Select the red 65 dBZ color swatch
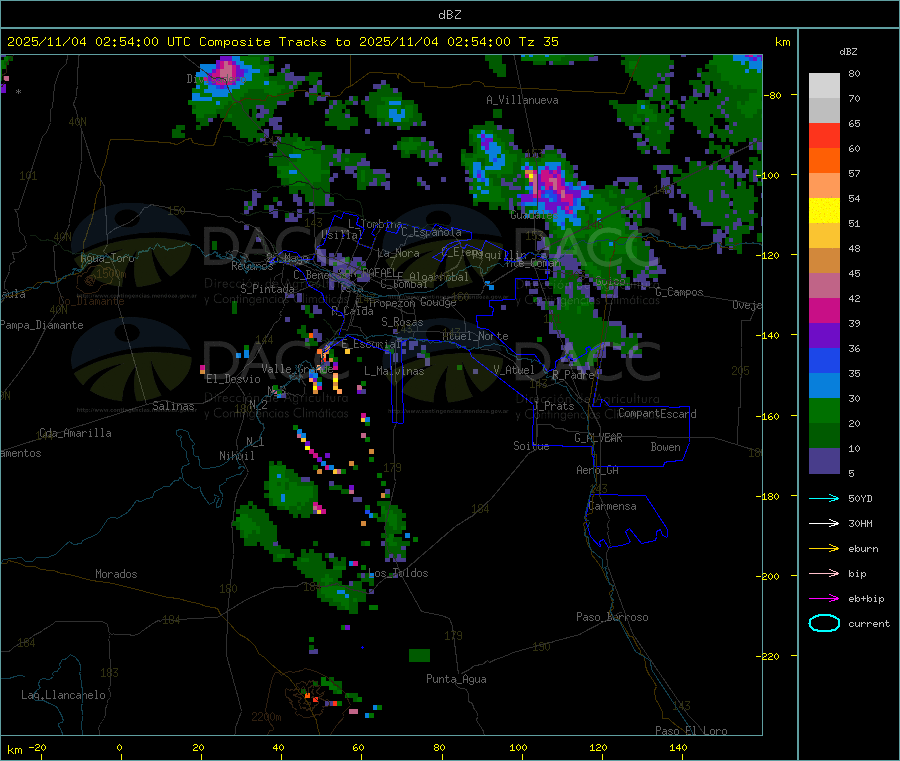 [824, 135]
